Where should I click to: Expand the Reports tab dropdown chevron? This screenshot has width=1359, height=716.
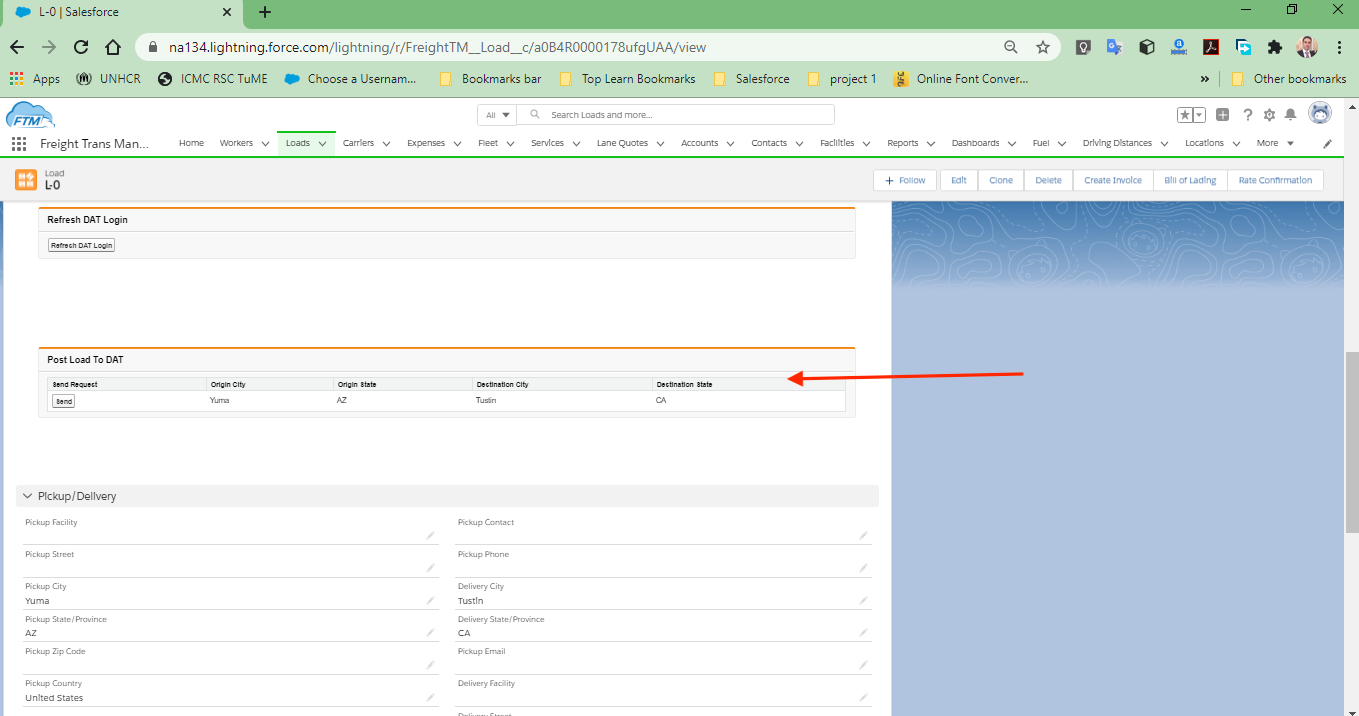coord(930,144)
